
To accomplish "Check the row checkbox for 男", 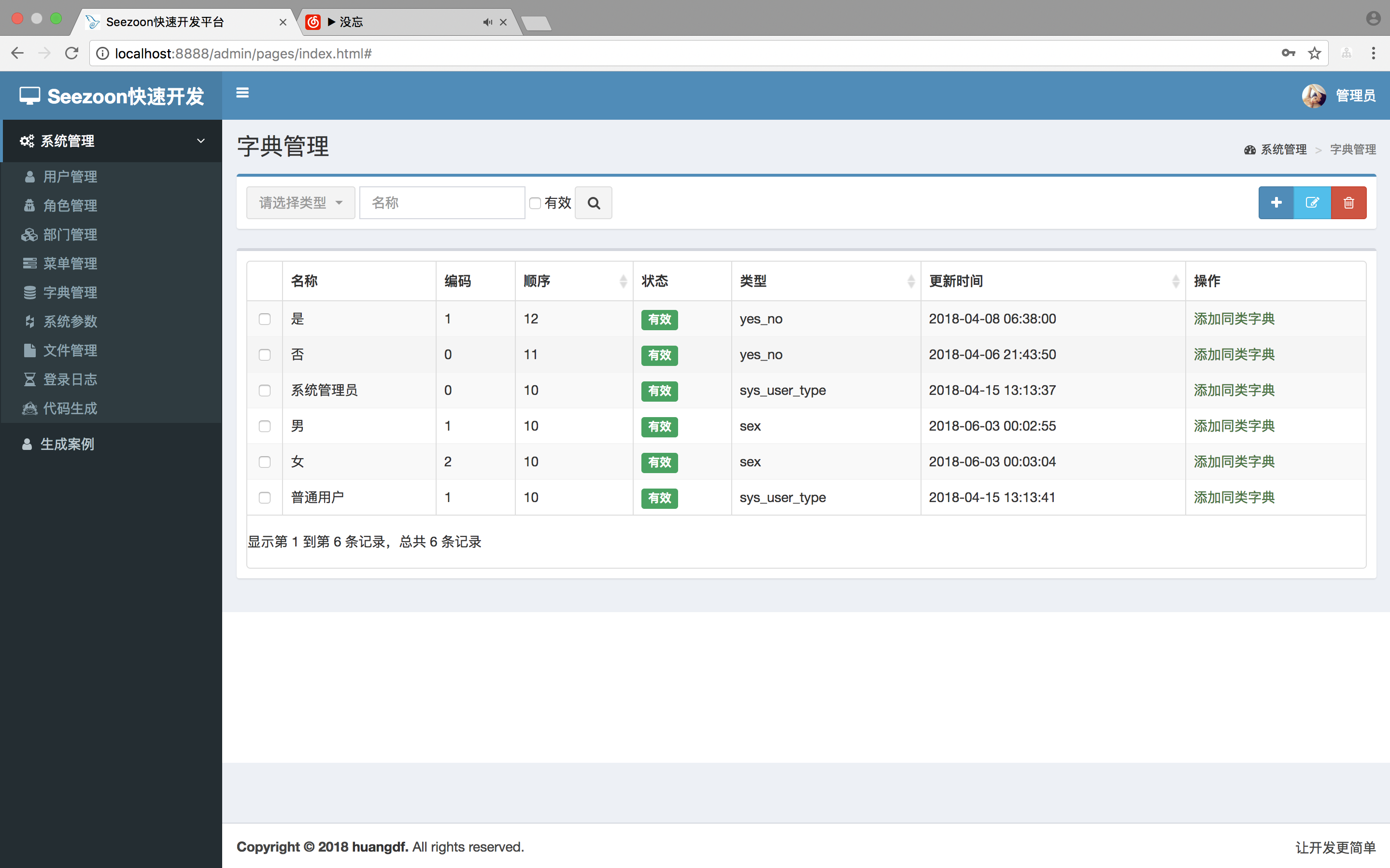I will coord(265,426).
